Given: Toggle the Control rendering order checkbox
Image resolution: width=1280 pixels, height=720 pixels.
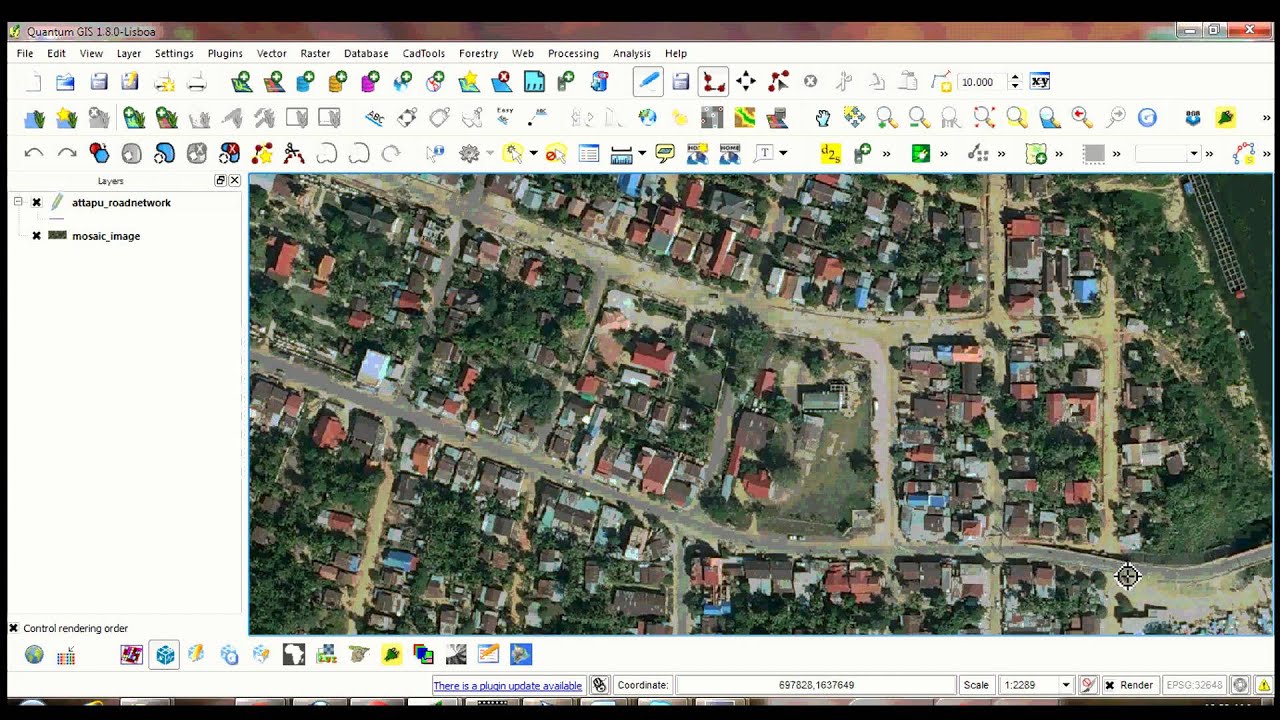Looking at the screenshot, I should pos(13,628).
